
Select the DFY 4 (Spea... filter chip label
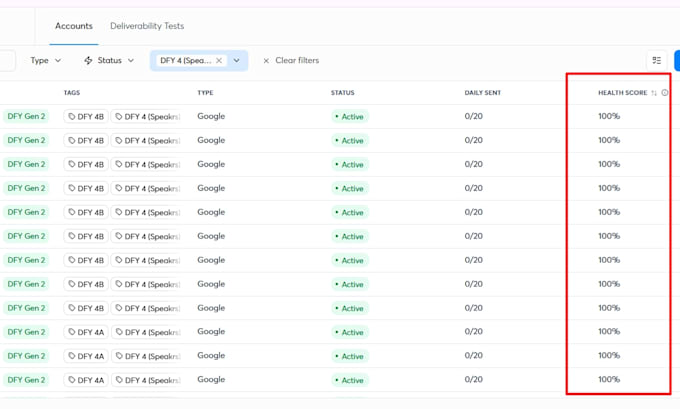185,60
